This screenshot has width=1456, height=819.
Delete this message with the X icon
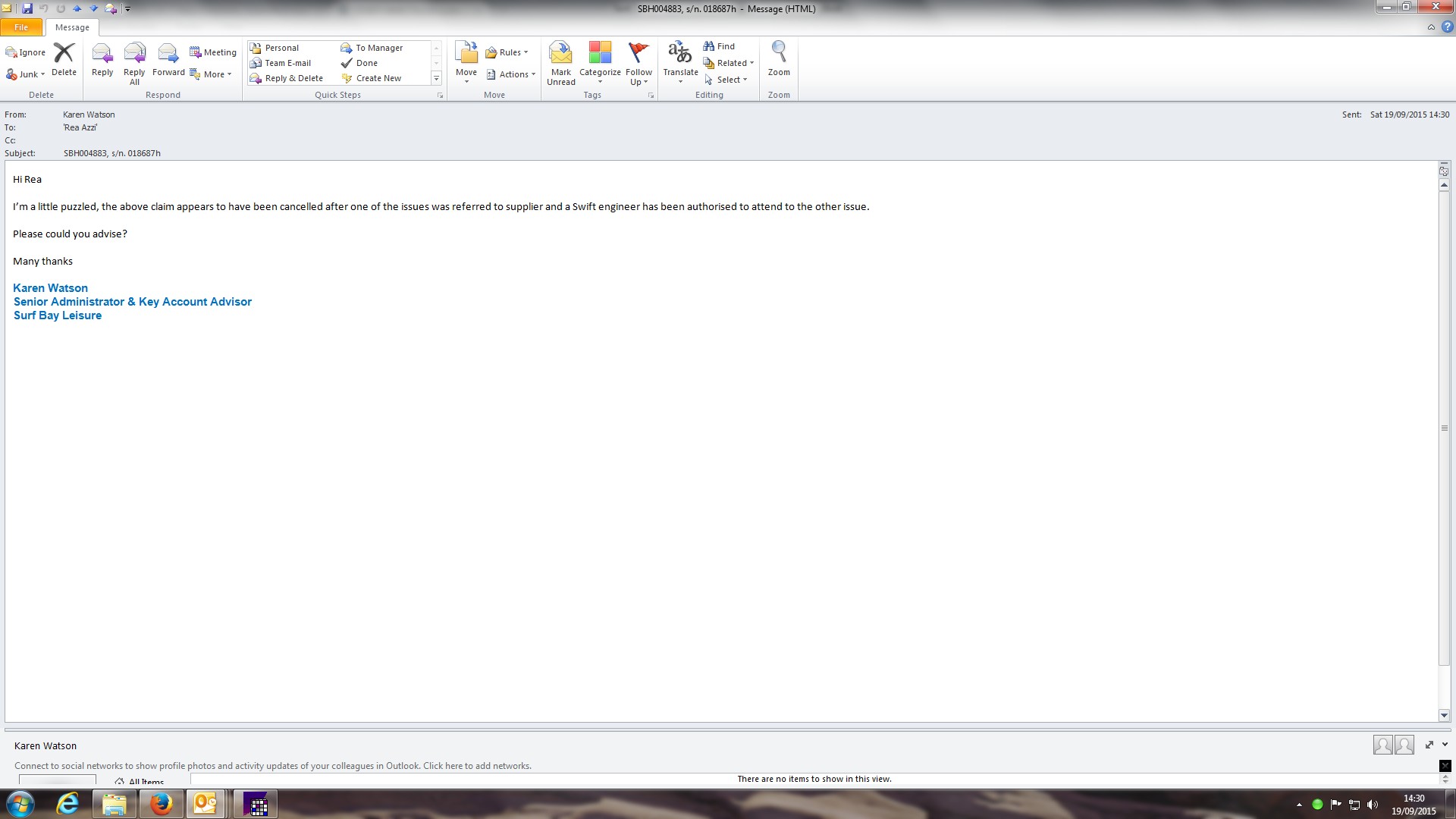64,55
